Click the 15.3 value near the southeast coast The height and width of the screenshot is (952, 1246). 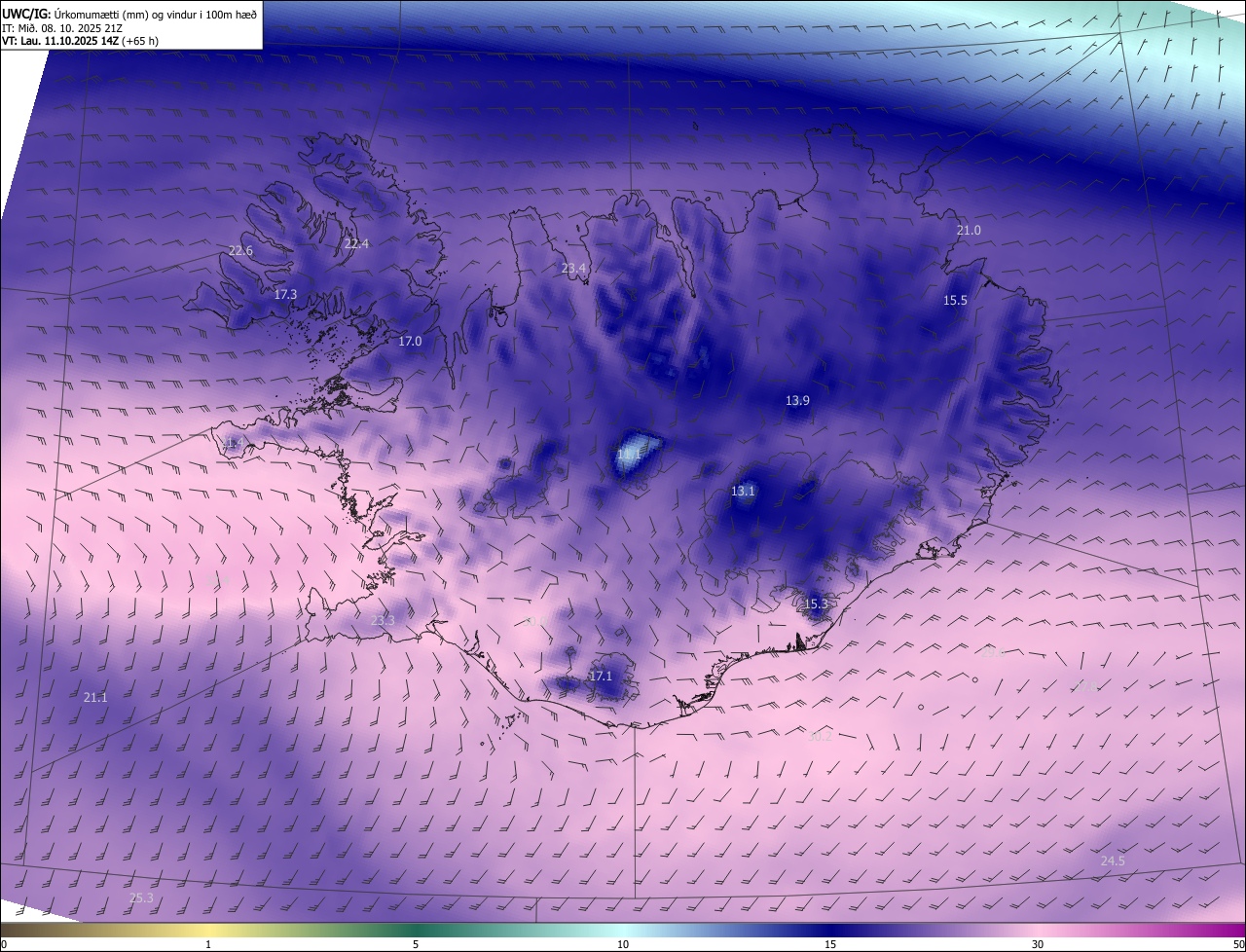tap(815, 604)
